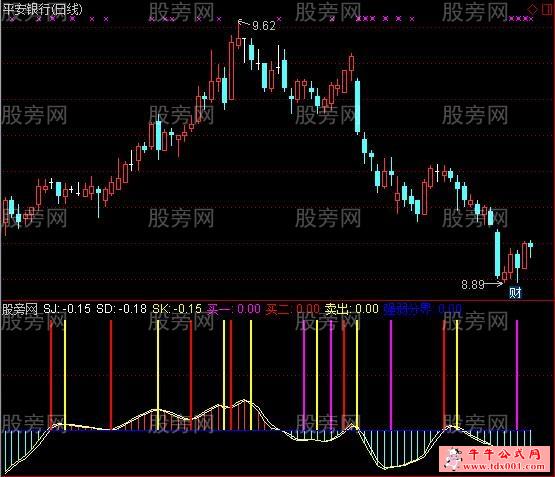Screen dimensions: 555x477
Task: Select the 平安银行(日线) chart title
Action: pyautogui.click(x=42, y=9)
